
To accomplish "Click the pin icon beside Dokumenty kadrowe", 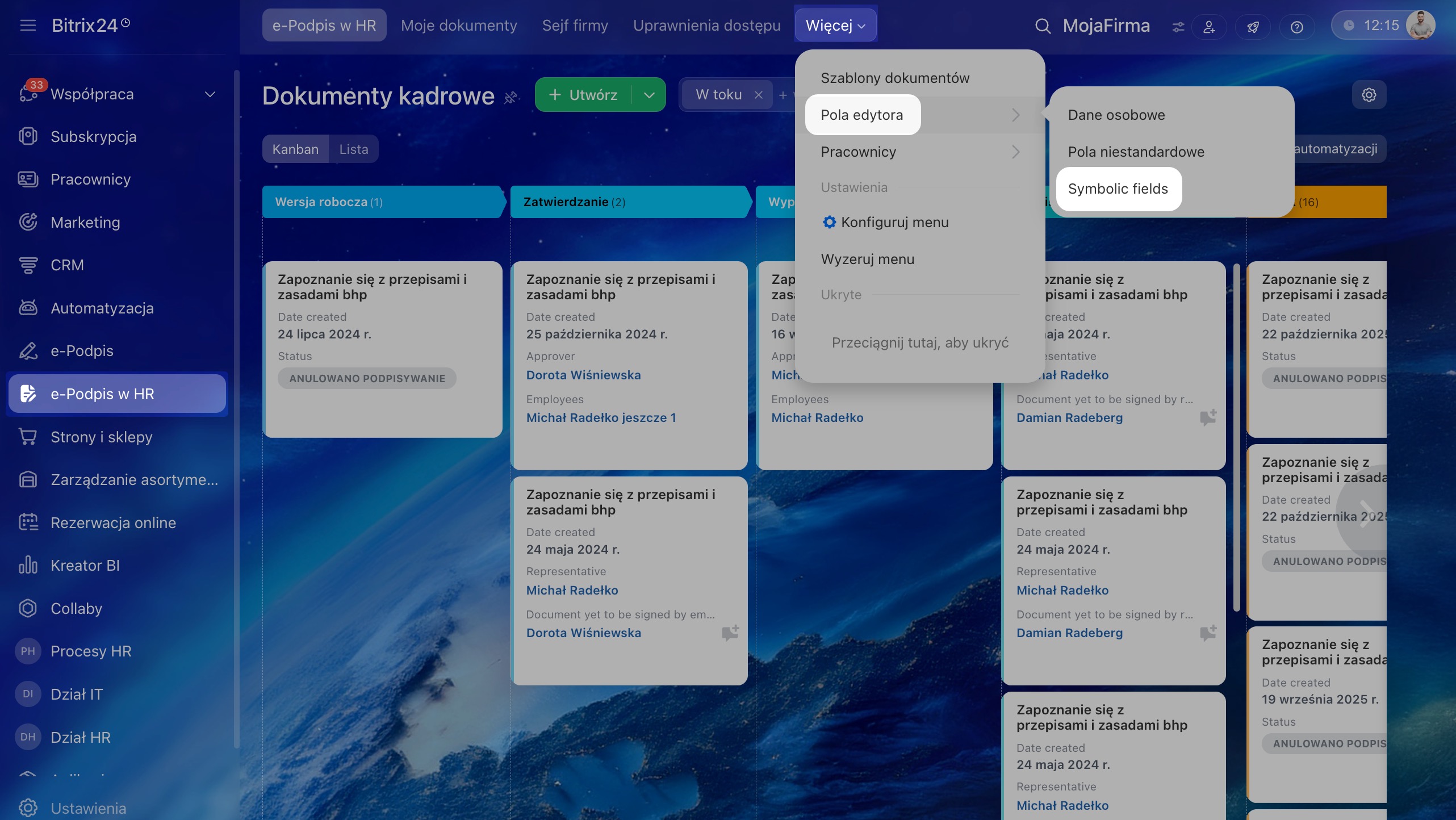I will pyautogui.click(x=511, y=97).
